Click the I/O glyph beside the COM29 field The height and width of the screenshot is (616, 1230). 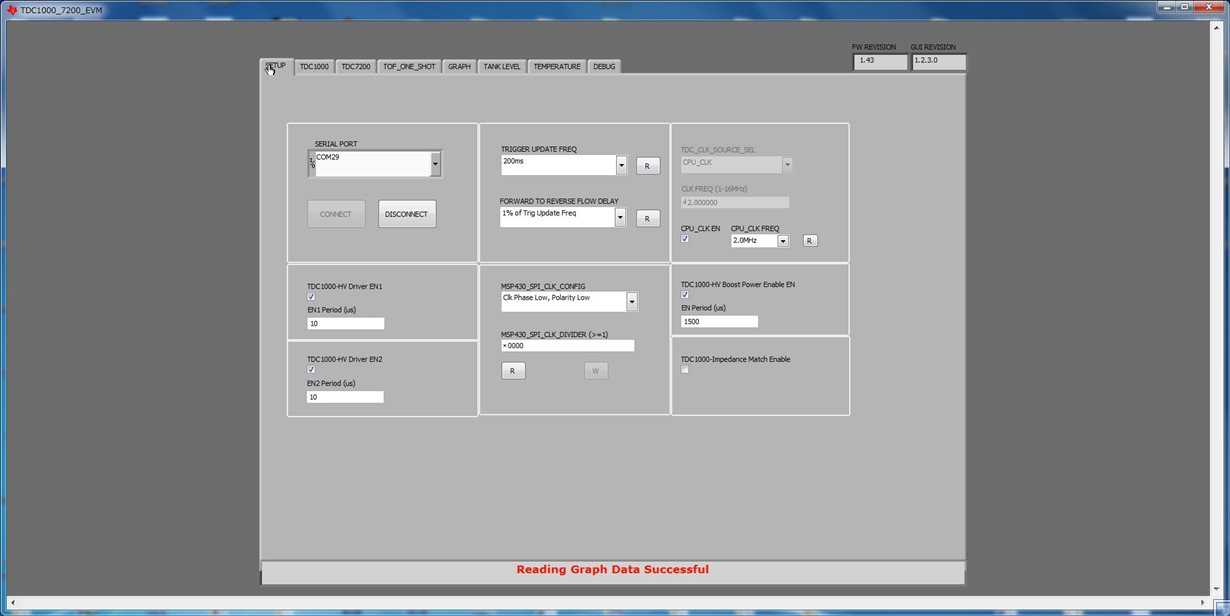(x=311, y=162)
